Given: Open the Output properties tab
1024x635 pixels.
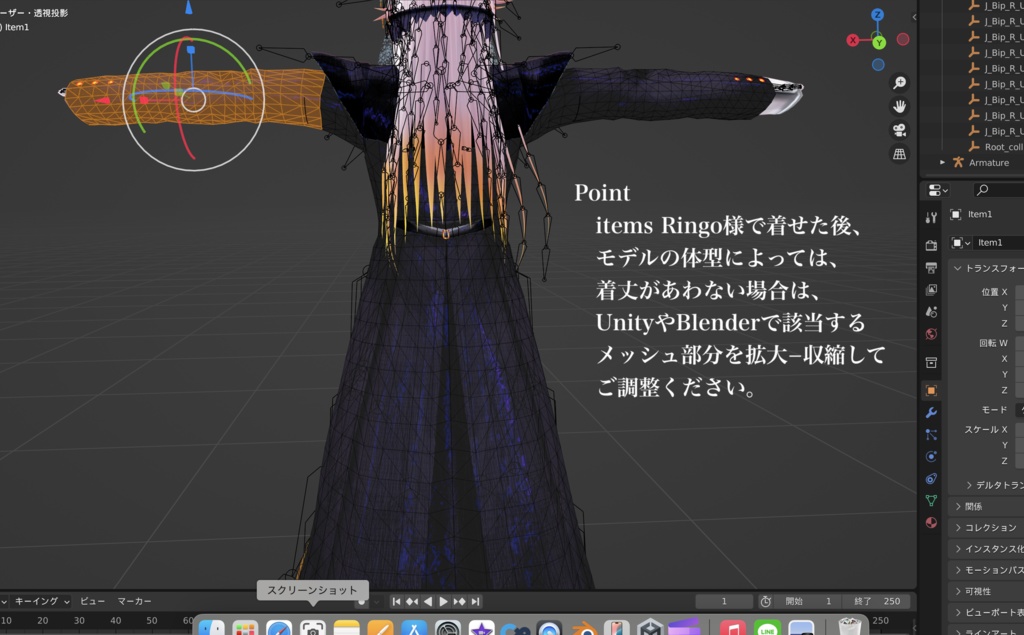Looking at the screenshot, I should [931, 268].
